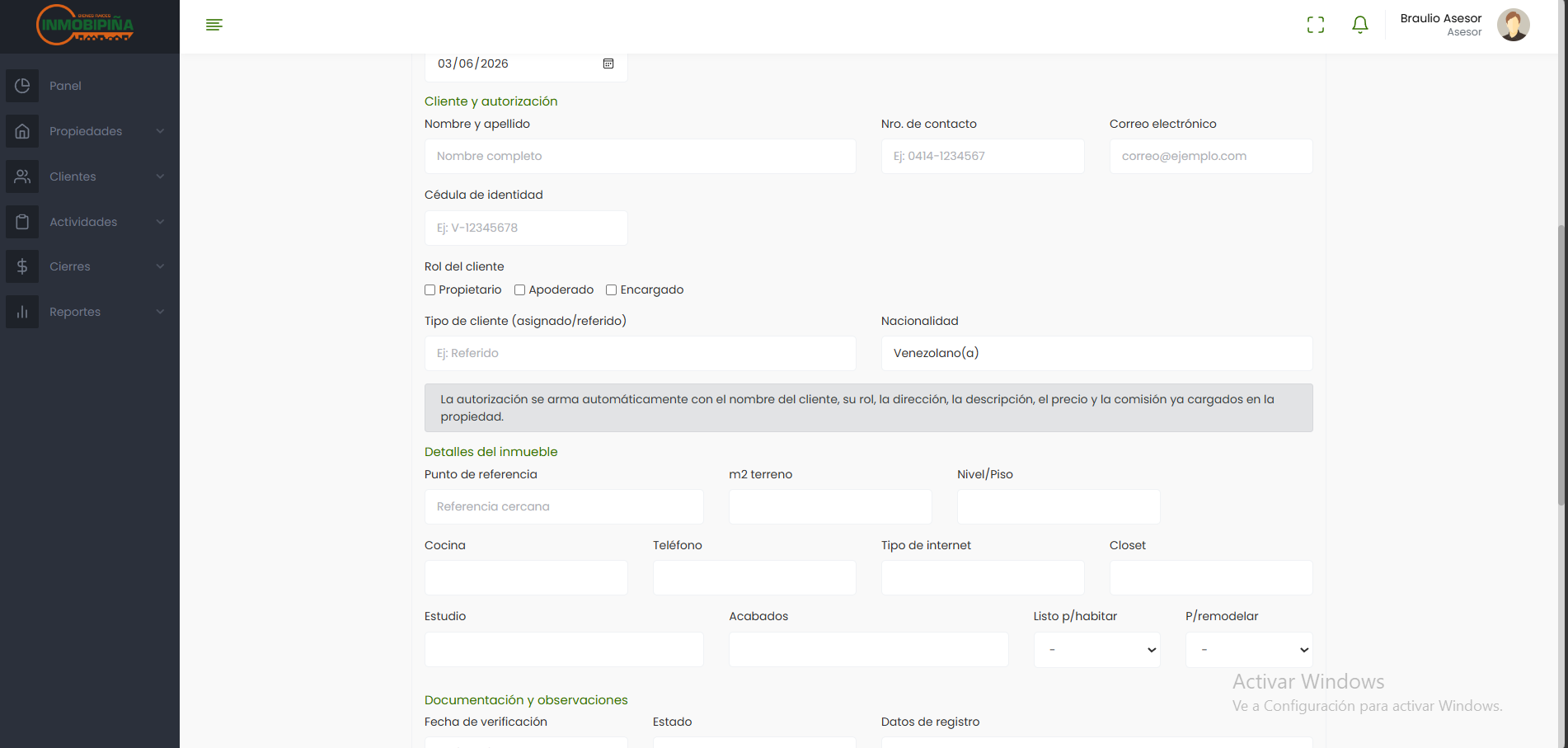Focus the Punto de referencia field

(x=564, y=506)
